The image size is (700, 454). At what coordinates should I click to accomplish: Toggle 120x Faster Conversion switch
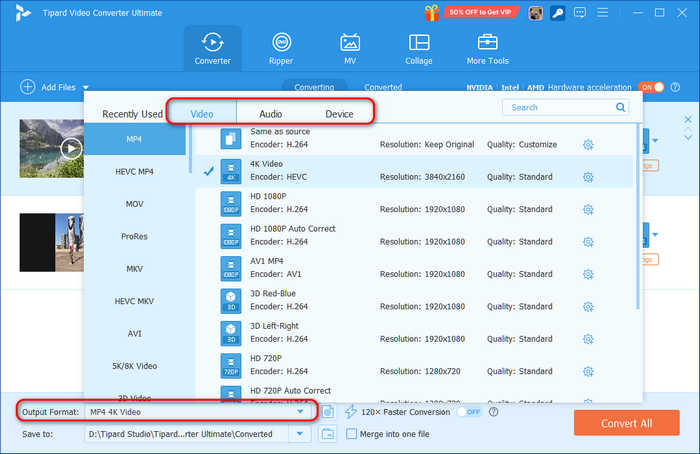click(x=470, y=412)
